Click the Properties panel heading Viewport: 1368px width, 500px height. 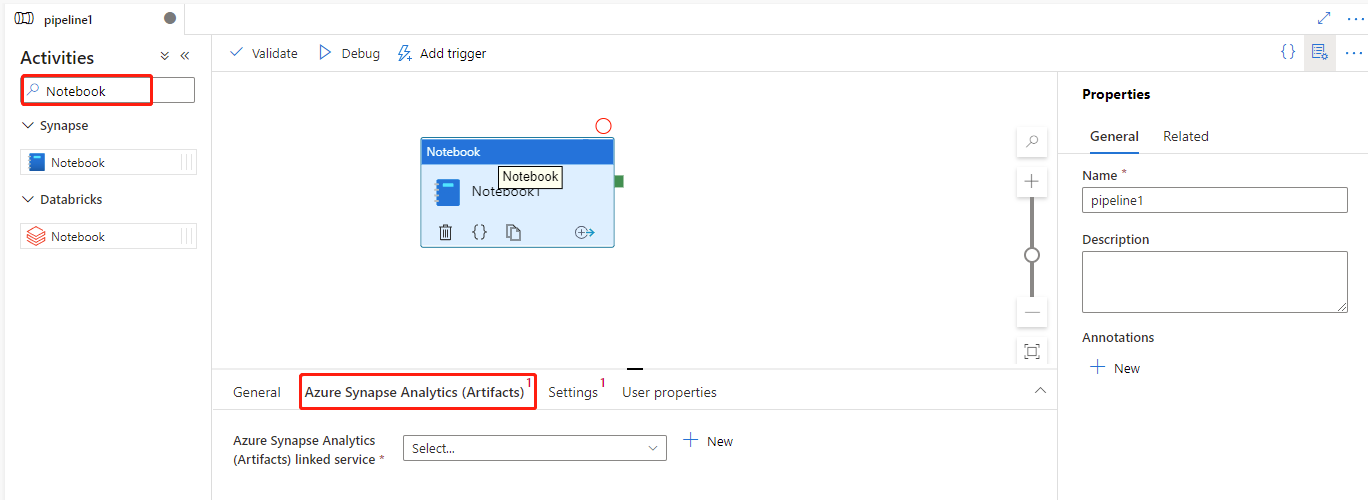coord(1116,94)
